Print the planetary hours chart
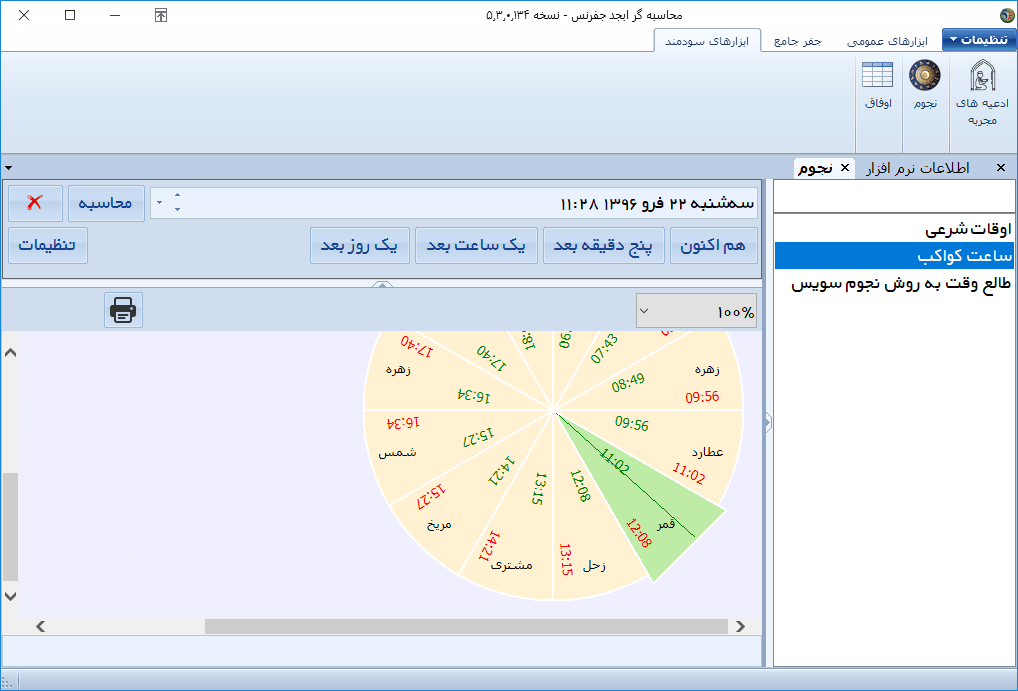Screen dimensions: 1018x691 [123, 310]
